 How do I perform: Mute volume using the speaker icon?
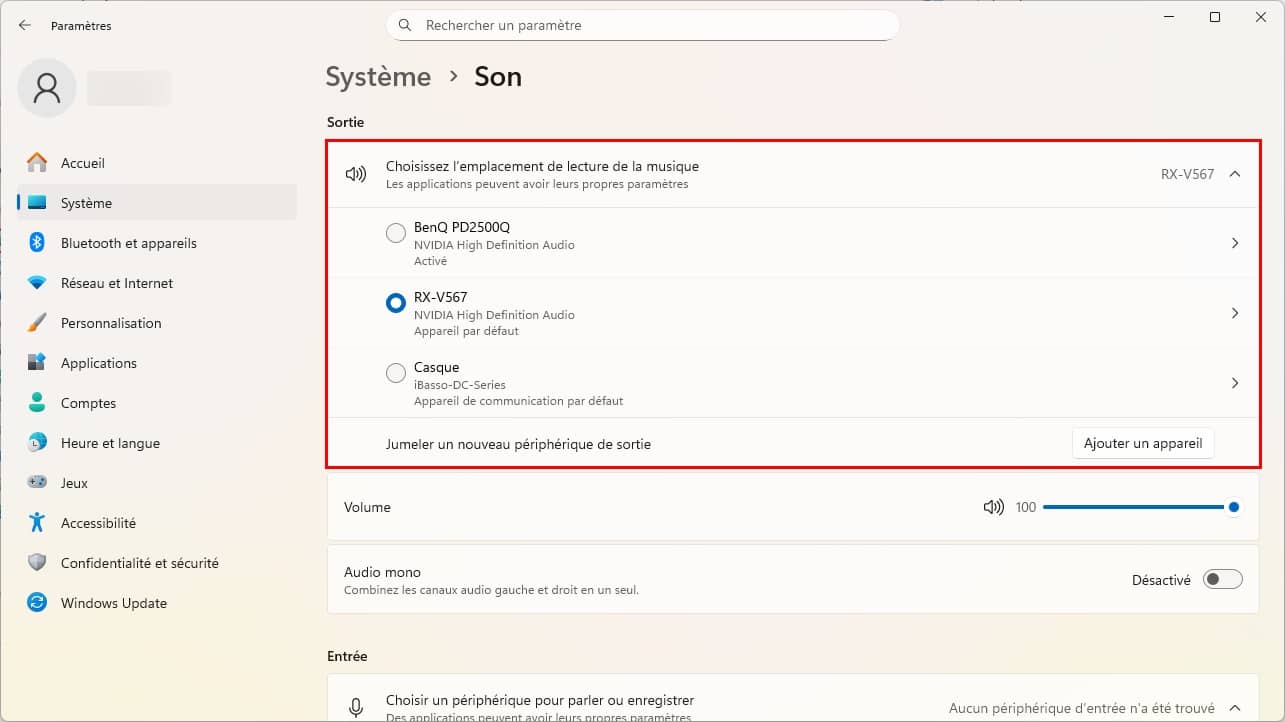[x=993, y=507]
